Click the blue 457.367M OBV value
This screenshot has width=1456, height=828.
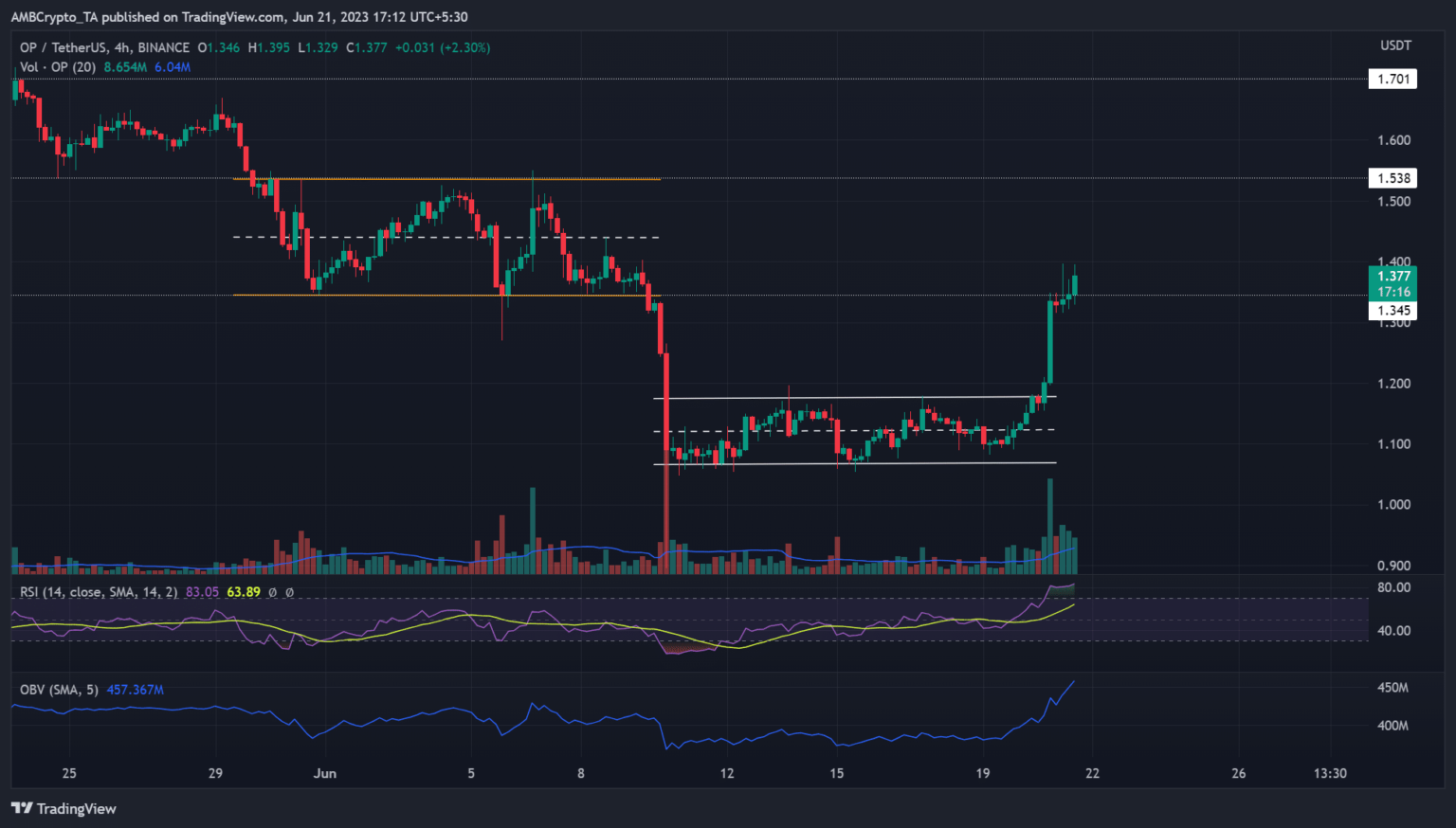(135, 690)
